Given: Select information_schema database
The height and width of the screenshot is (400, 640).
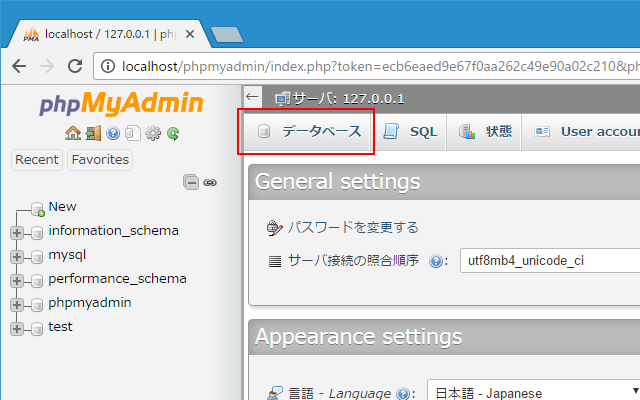Looking at the screenshot, I should [x=113, y=231].
